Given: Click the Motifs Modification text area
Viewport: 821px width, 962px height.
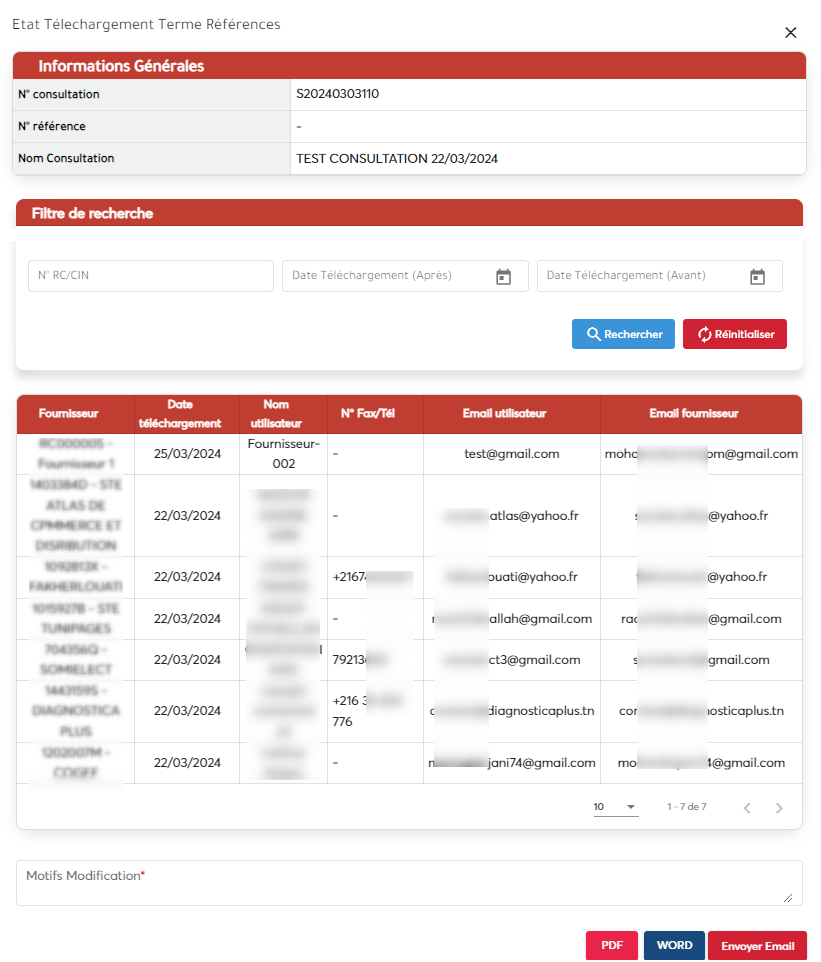Looking at the screenshot, I should tap(408, 883).
